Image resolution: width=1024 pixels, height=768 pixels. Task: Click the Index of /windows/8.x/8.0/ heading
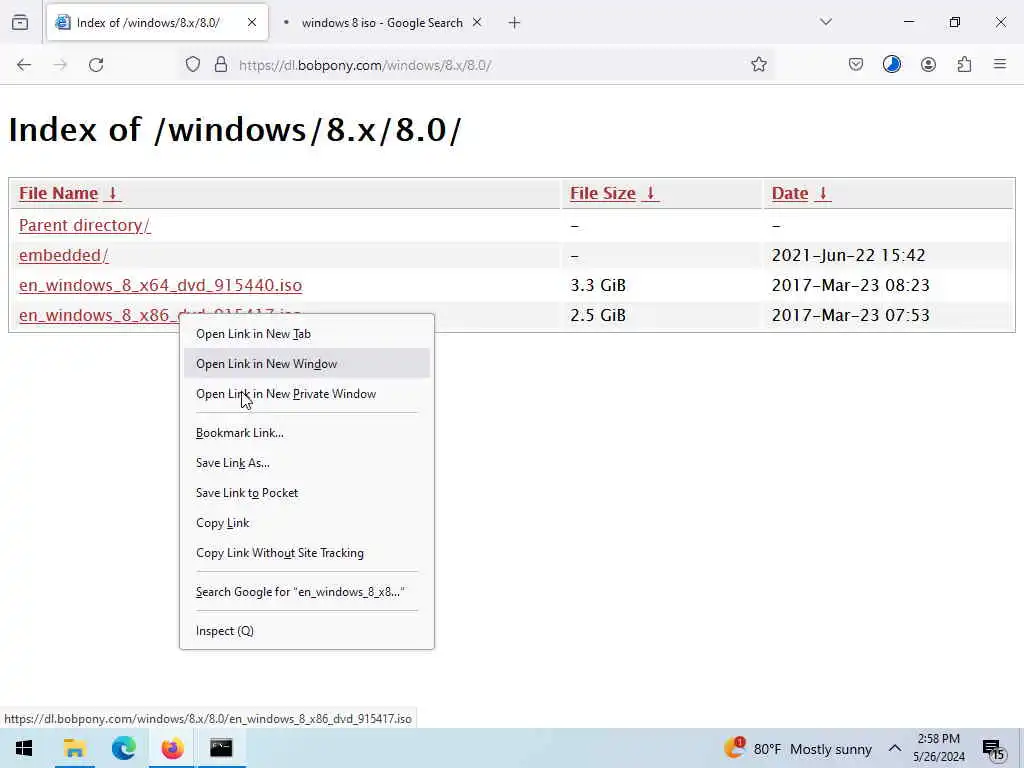tap(235, 130)
